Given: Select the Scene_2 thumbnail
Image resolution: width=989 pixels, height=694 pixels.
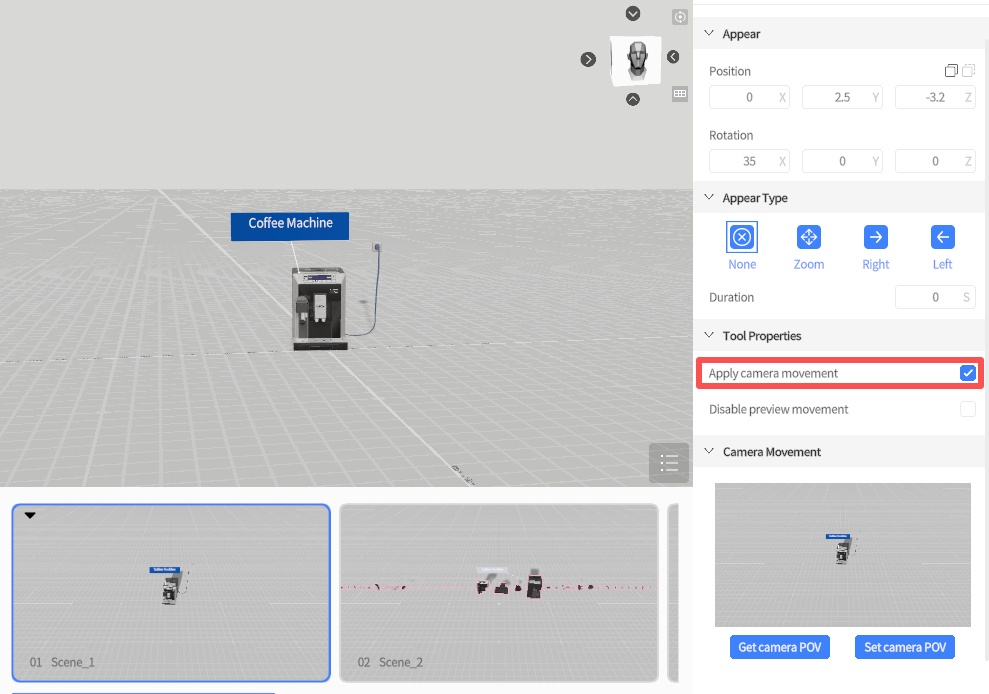Looking at the screenshot, I should coord(498,592).
